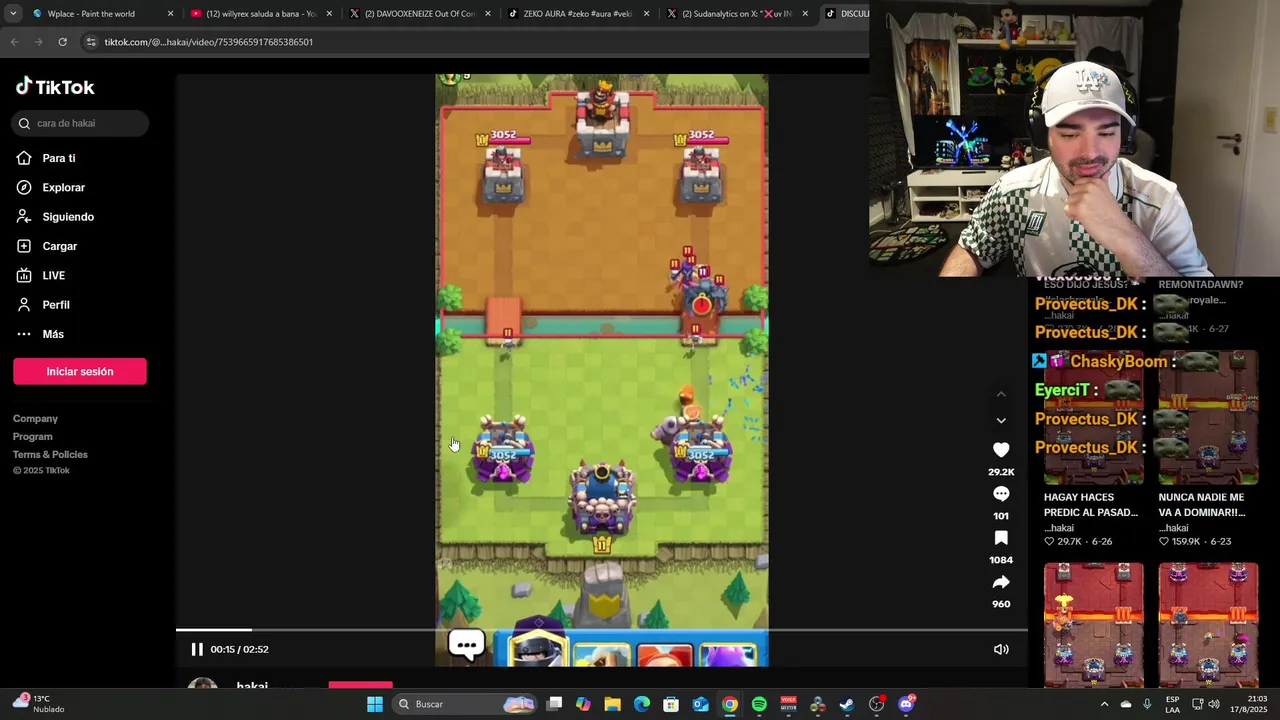This screenshot has width=1280, height=720.
Task: Open Discord from the taskbar
Action: tap(906, 704)
